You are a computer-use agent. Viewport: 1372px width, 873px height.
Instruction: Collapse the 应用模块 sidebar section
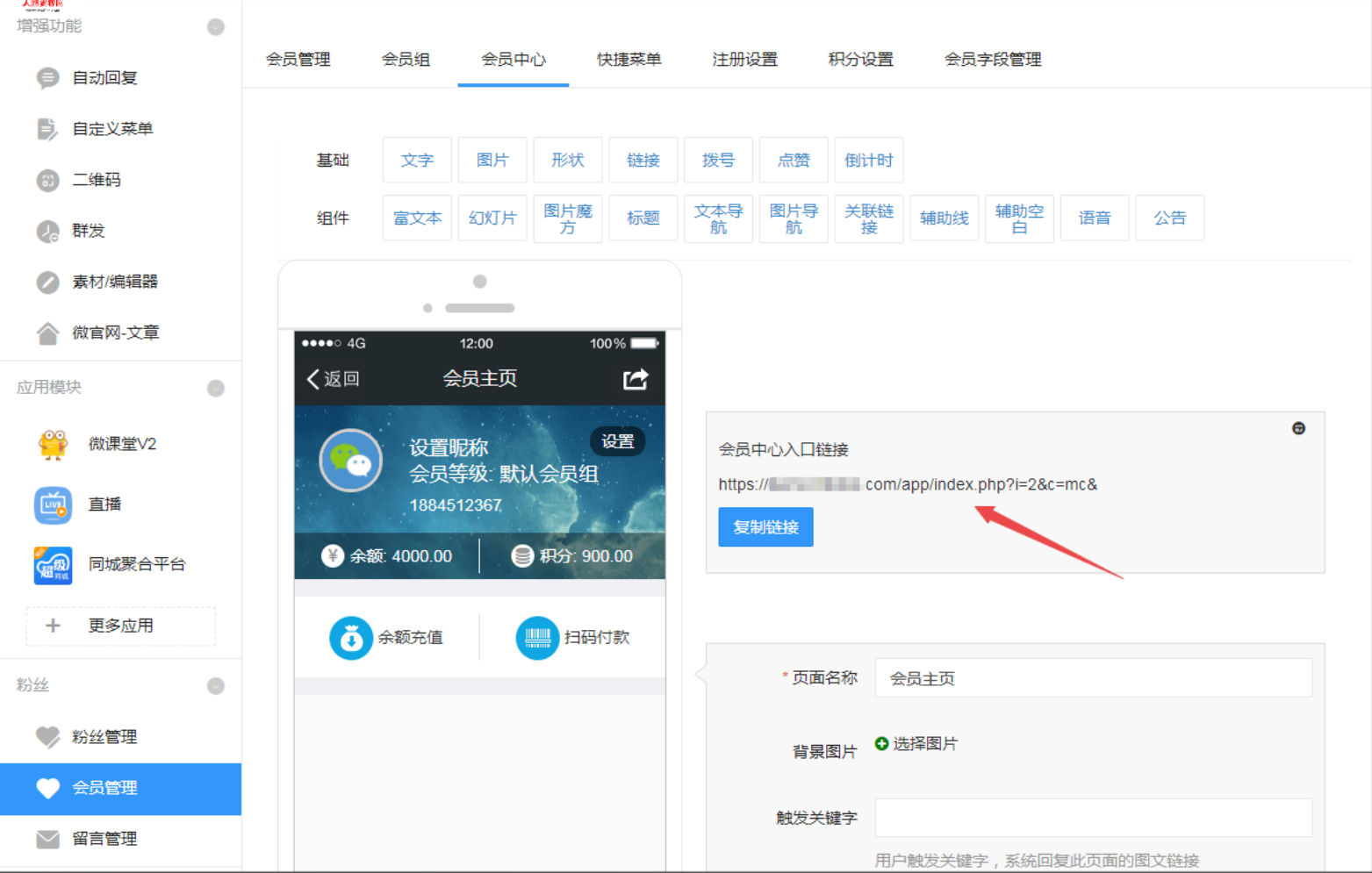click(215, 388)
